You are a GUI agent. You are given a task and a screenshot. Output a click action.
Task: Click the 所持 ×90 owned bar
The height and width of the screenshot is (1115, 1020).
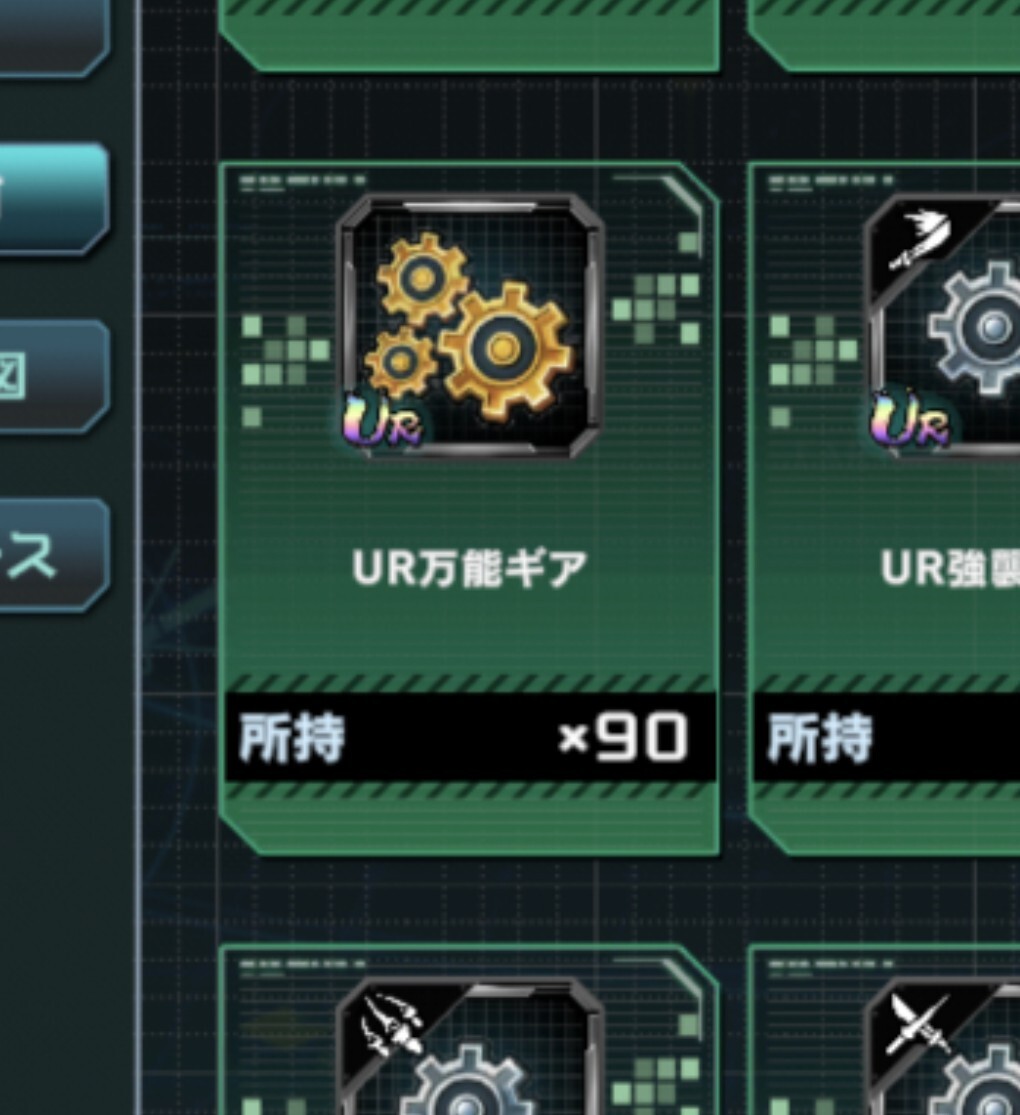click(x=470, y=737)
